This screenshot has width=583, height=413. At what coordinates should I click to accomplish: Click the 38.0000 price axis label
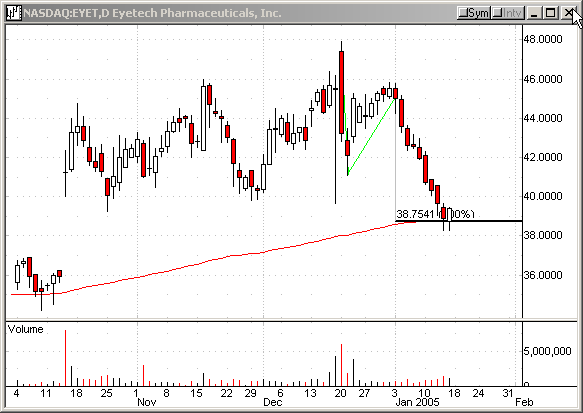click(543, 235)
